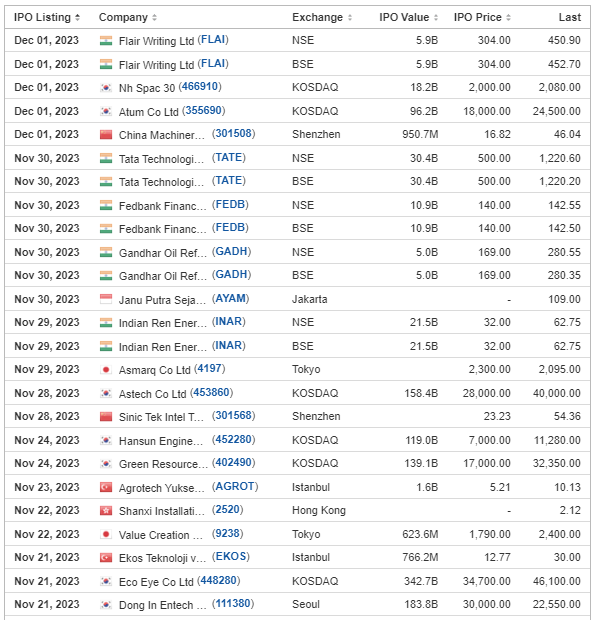Image resolution: width=595 pixels, height=620 pixels.
Task: Click India flag beside Gandhar Oil NSE row
Action: click(106, 253)
